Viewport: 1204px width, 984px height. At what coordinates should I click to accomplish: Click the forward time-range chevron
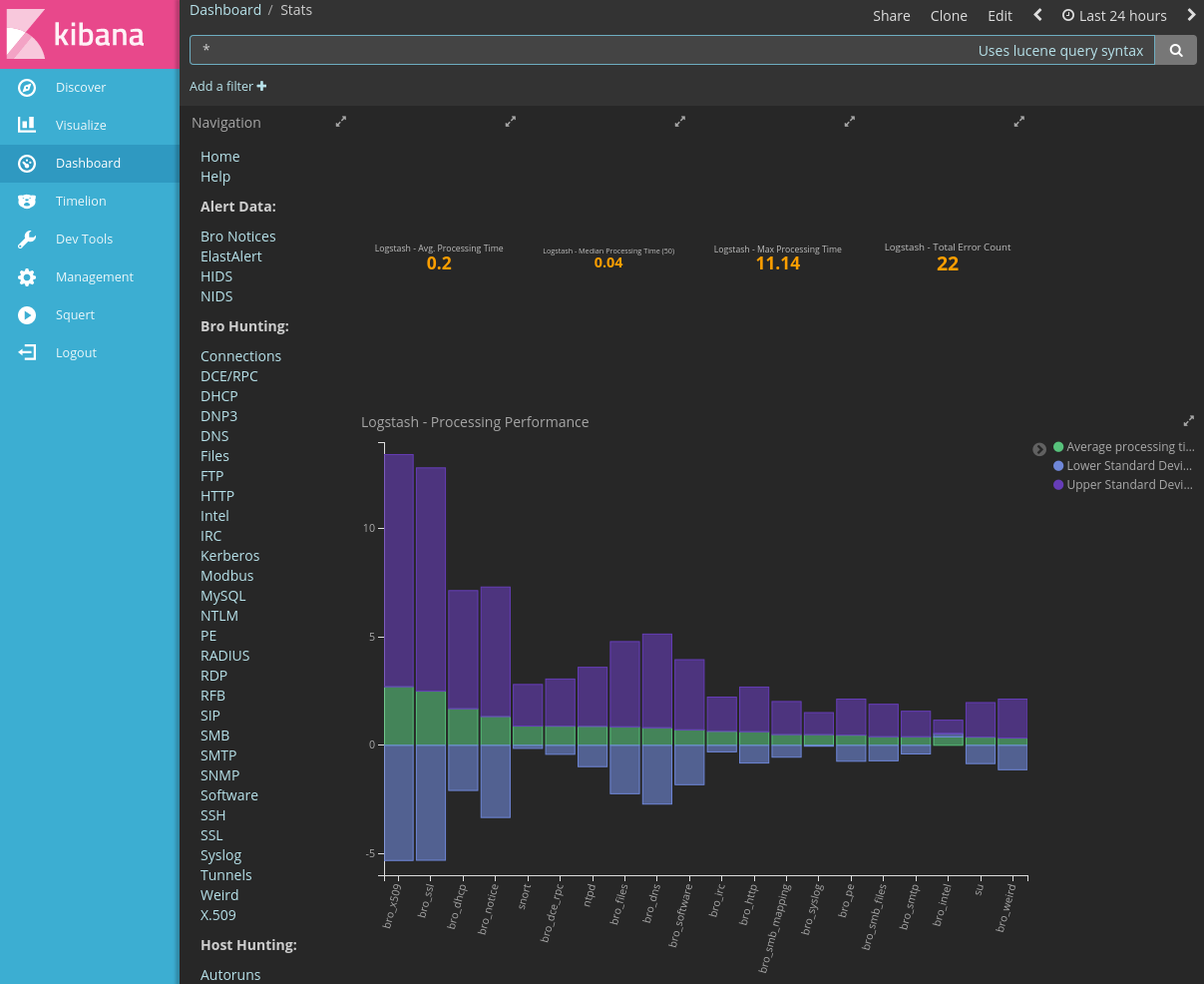tap(1191, 15)
